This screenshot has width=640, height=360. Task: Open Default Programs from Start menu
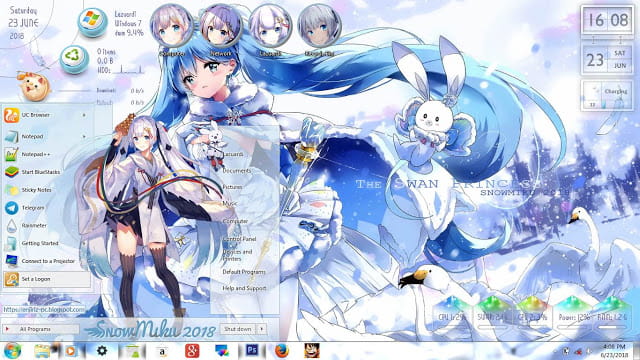244,272
